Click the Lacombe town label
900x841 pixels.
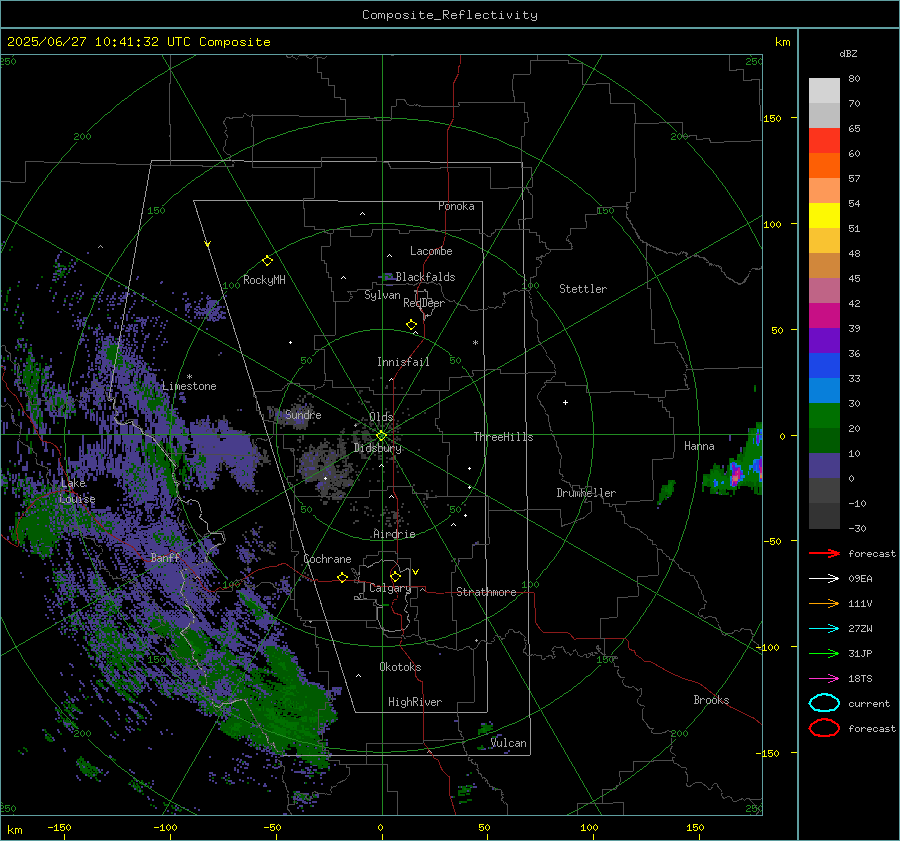[431, 251]
